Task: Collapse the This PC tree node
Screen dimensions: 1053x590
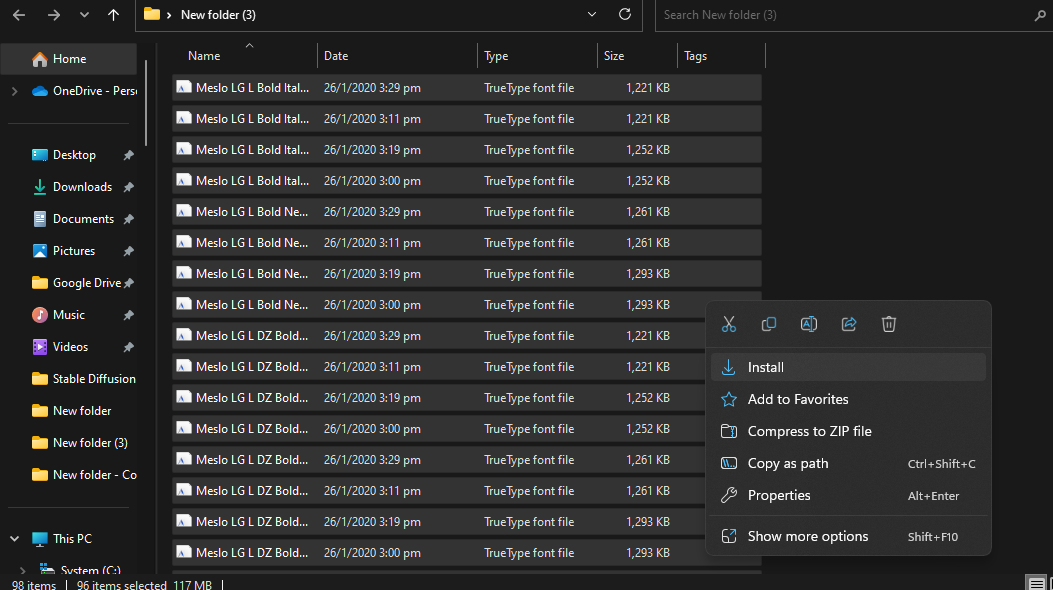Action: [14, 539]
